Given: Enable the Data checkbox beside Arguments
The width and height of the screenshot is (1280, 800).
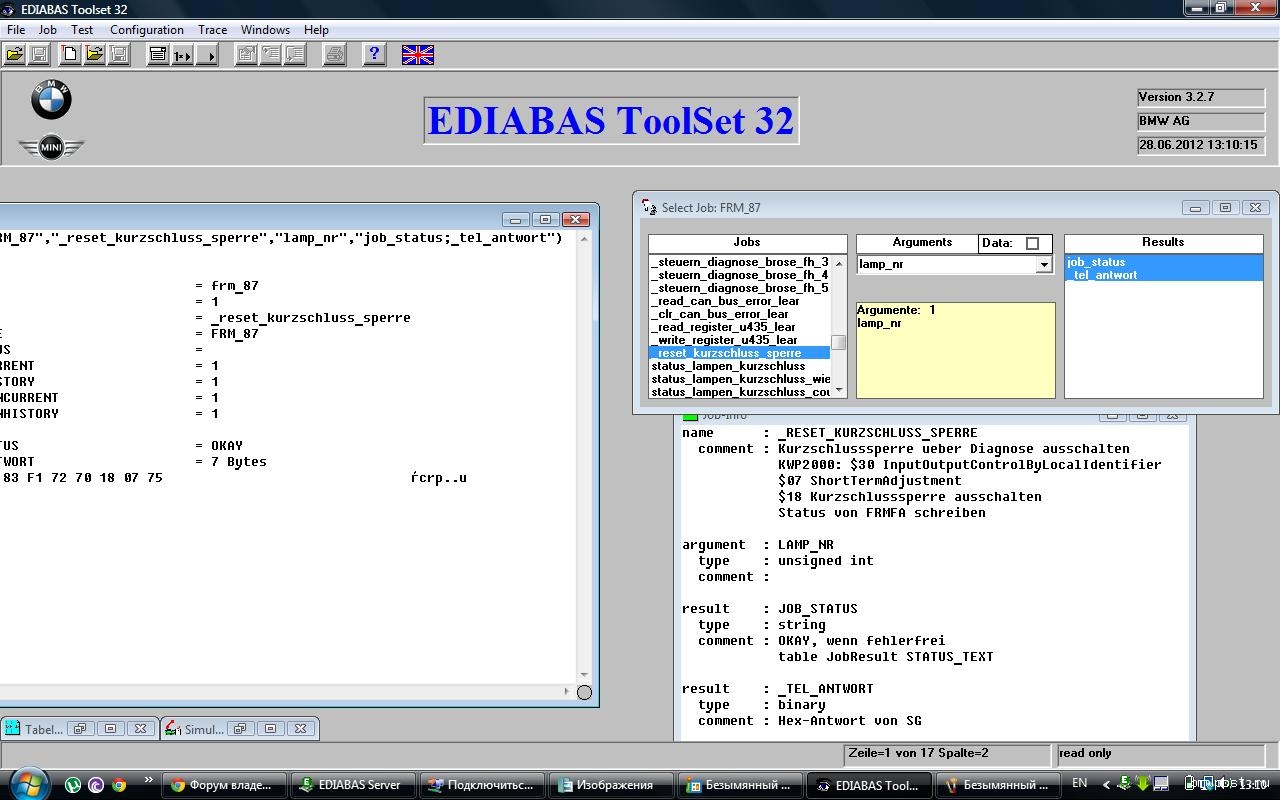Looking at the screenshot, I should click(1032, 243).
